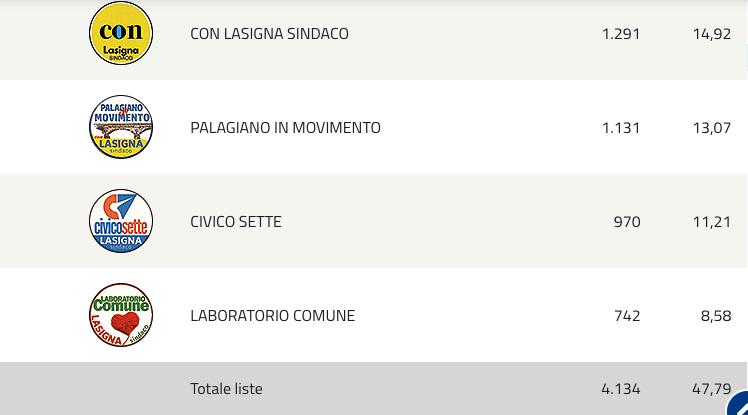
Task: Click the 8,58 percentage value
Action: pos(716,316)
